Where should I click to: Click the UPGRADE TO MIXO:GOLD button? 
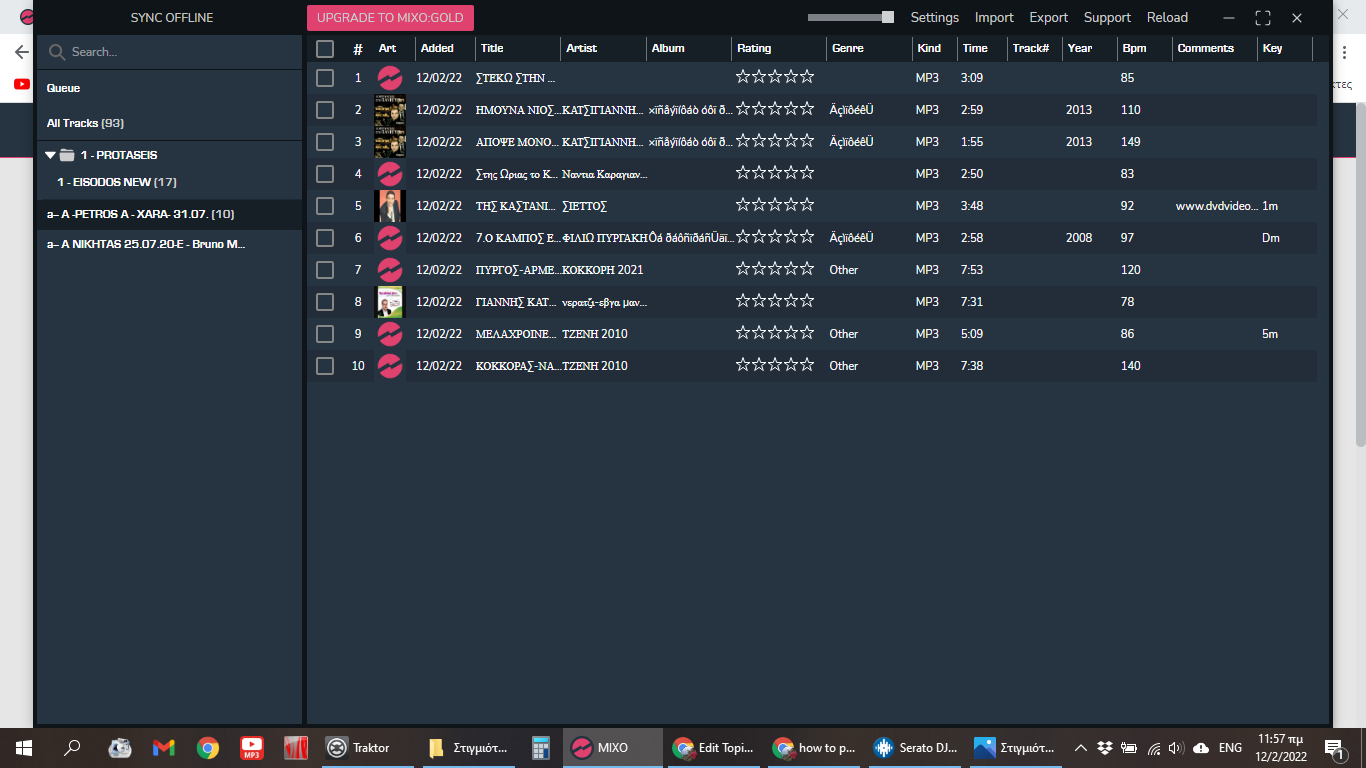tap(390, 17)
